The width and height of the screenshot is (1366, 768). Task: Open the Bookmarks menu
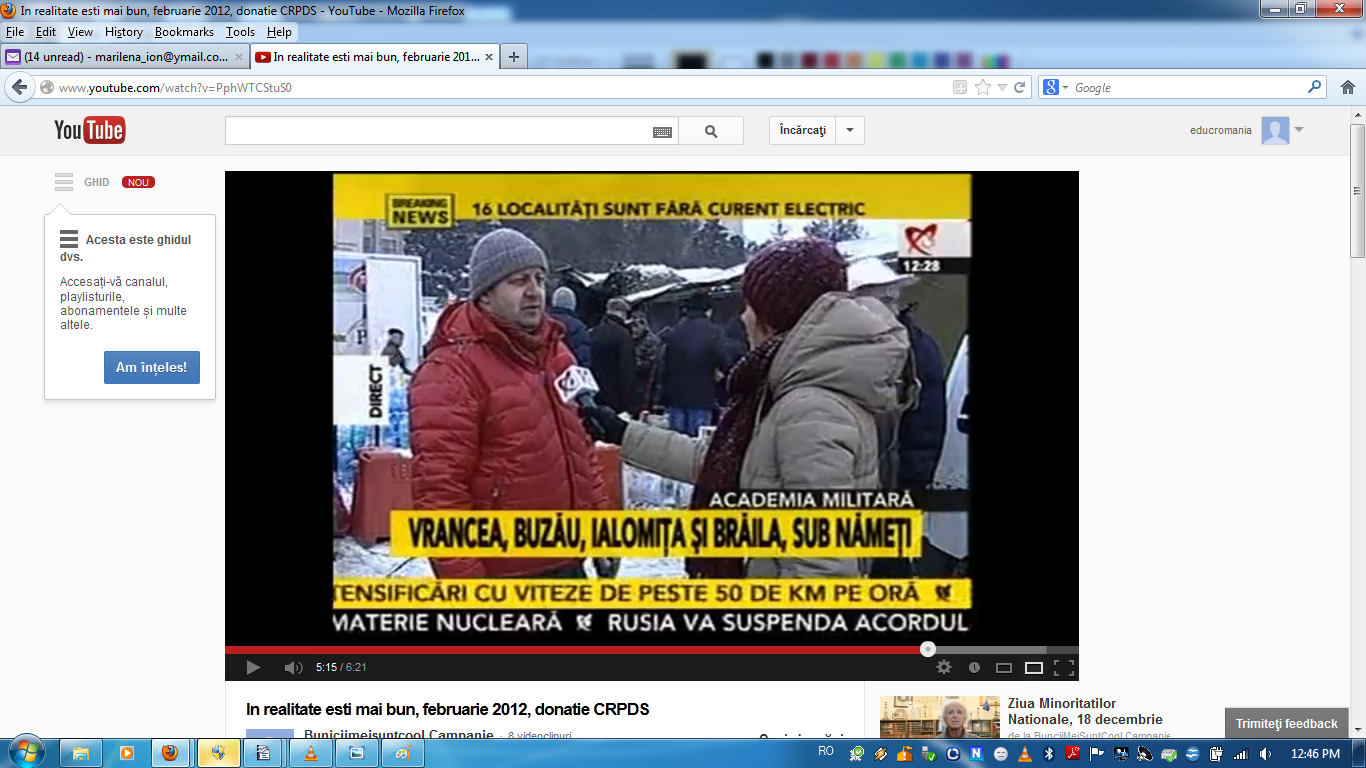coord(184,32)
